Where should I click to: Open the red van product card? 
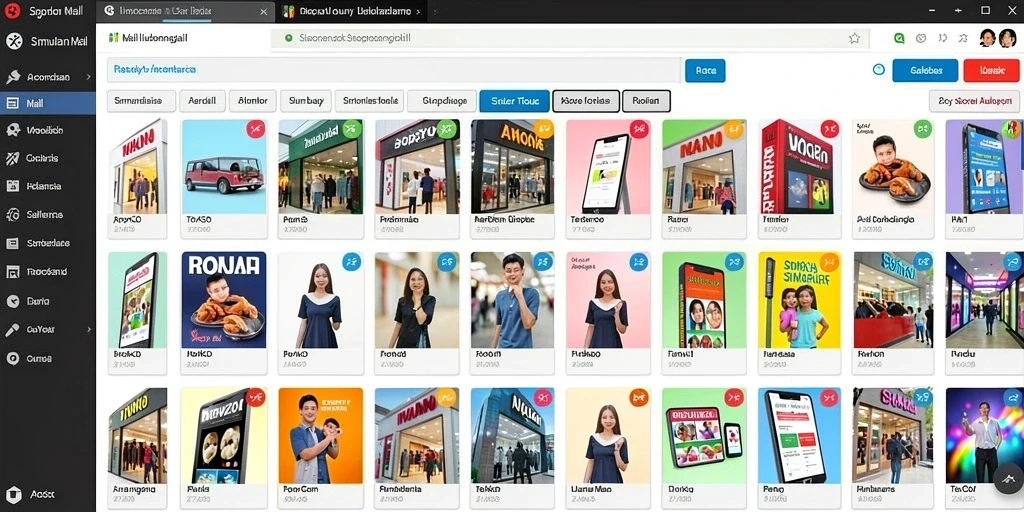[224, 178]
